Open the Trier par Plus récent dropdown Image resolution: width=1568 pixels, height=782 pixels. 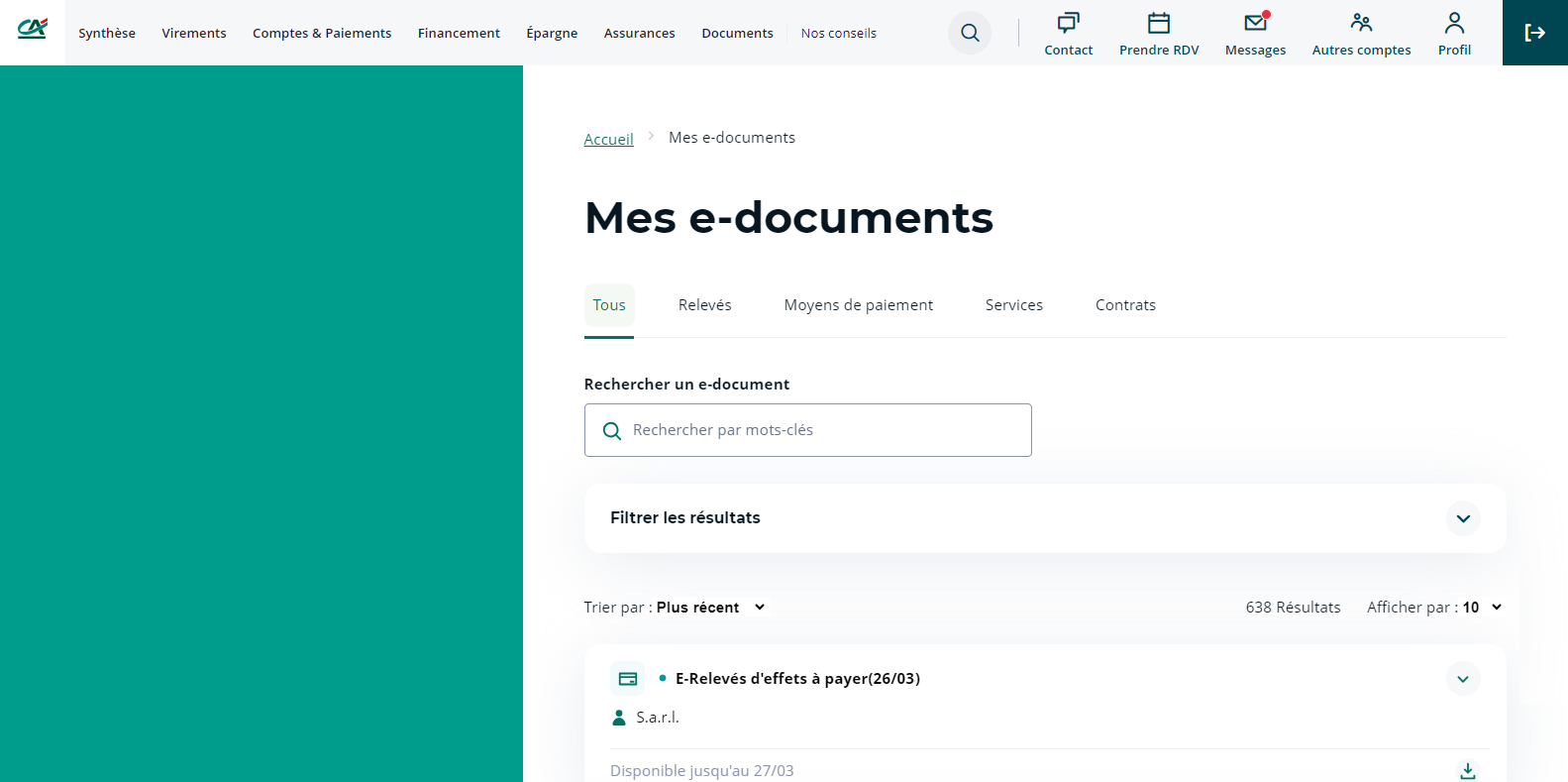click(x=710, y=608)
